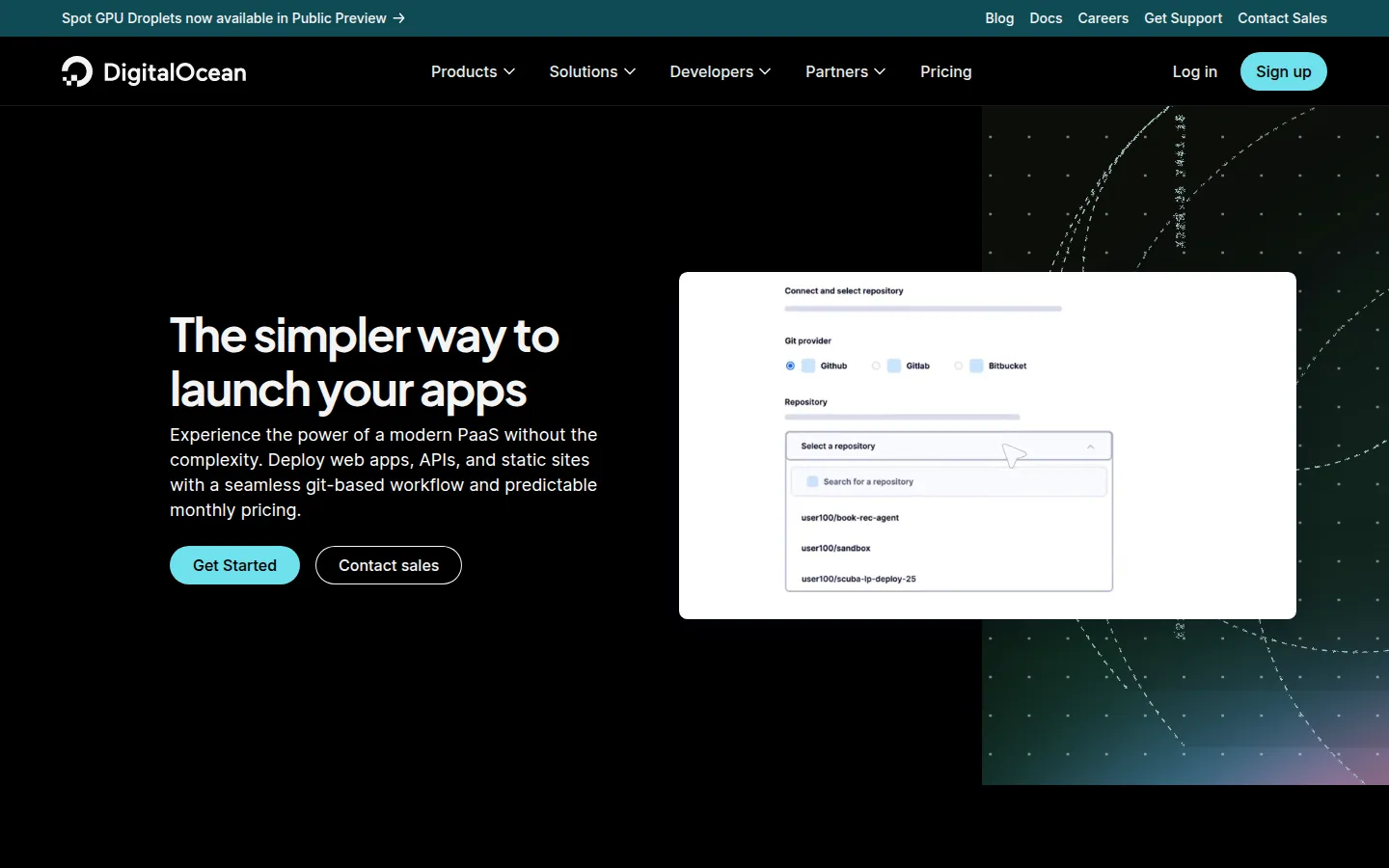Click the Get Started button
Image resolution: width=1389 pixels, height=868 pixels.
tap(234, 565)
